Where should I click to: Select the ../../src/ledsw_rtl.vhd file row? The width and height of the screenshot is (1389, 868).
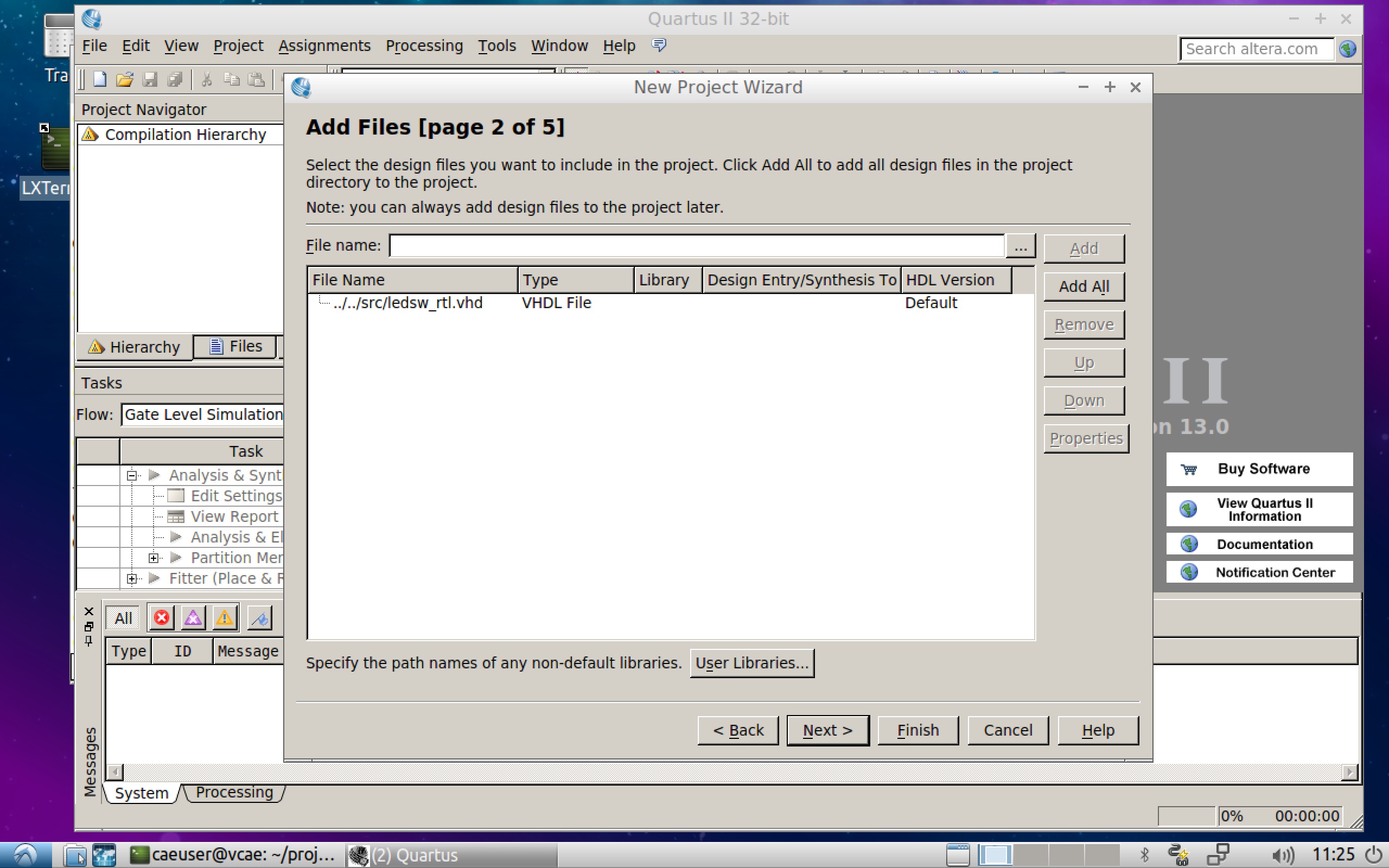click(x=671, y=303)
